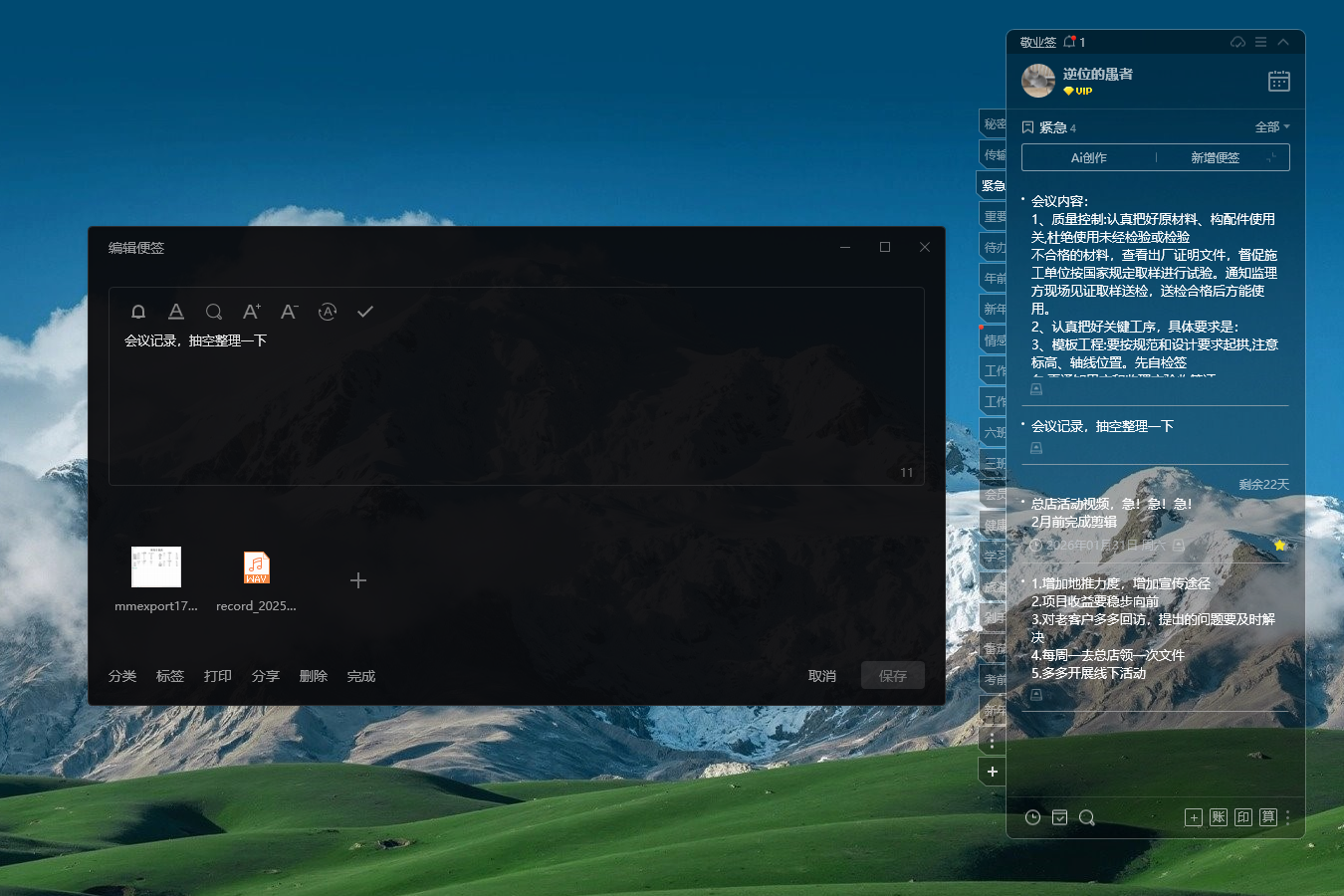Open calendar view icon beside username
This screenshot has width=1344, height=896.
(1278, 82)
